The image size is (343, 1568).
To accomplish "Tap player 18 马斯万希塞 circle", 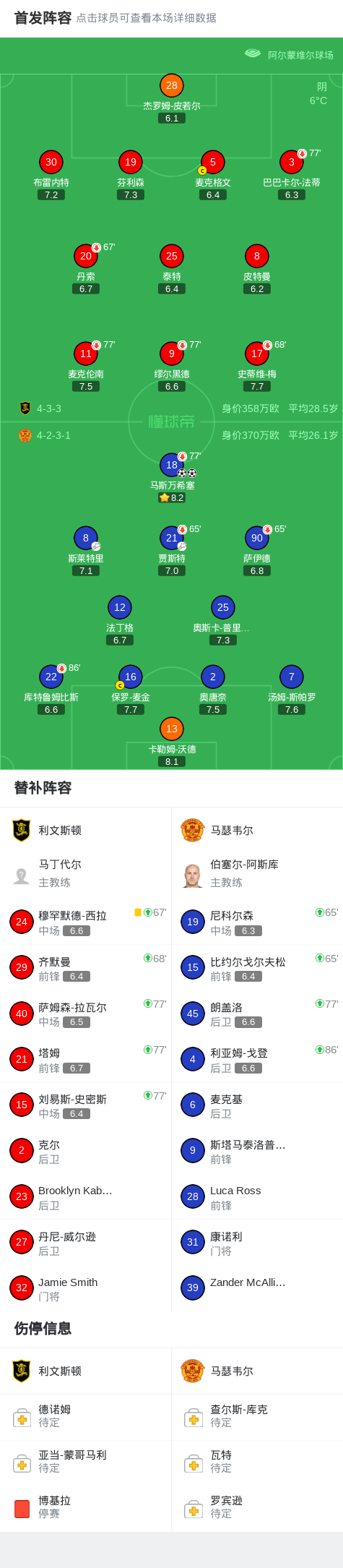I will click(x=172, y=465).
